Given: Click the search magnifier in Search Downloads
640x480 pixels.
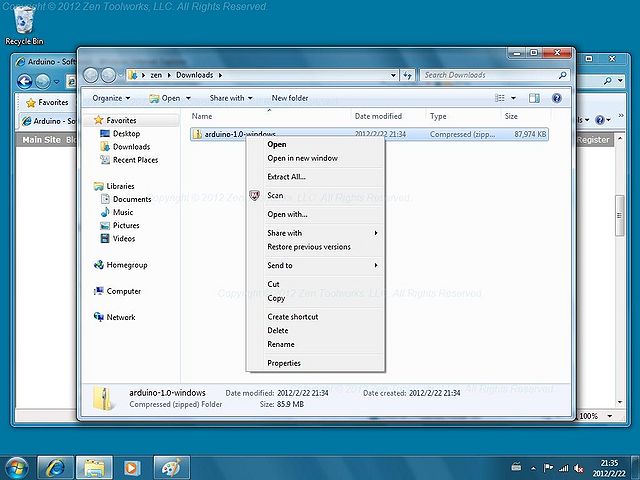Looking at the screenshot, I should [x=562, y=75].
